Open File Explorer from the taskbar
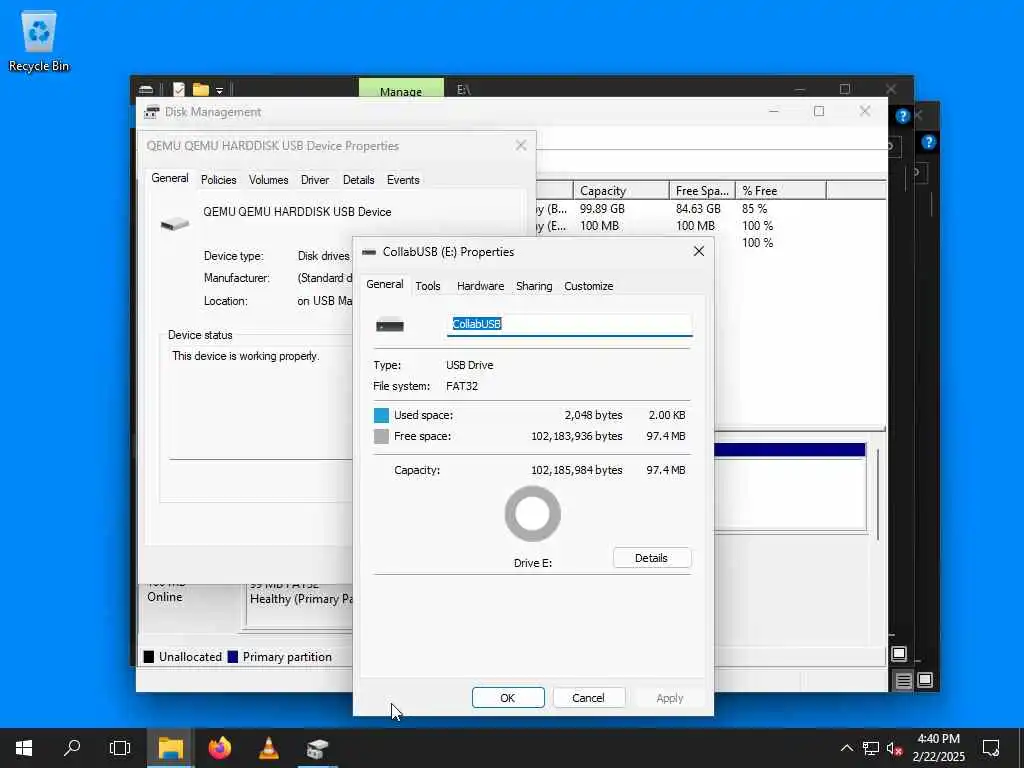The image size is (1024, 768). click(x=170, y=748)
